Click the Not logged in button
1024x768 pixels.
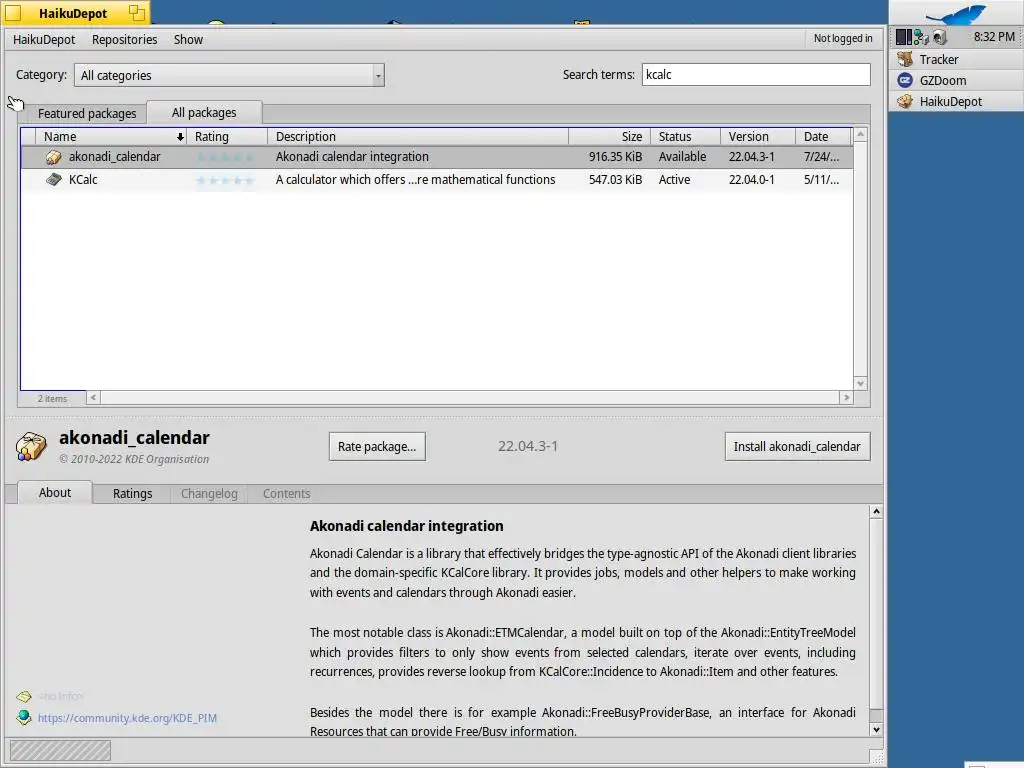pyautogui.click(x=842, y=39)
